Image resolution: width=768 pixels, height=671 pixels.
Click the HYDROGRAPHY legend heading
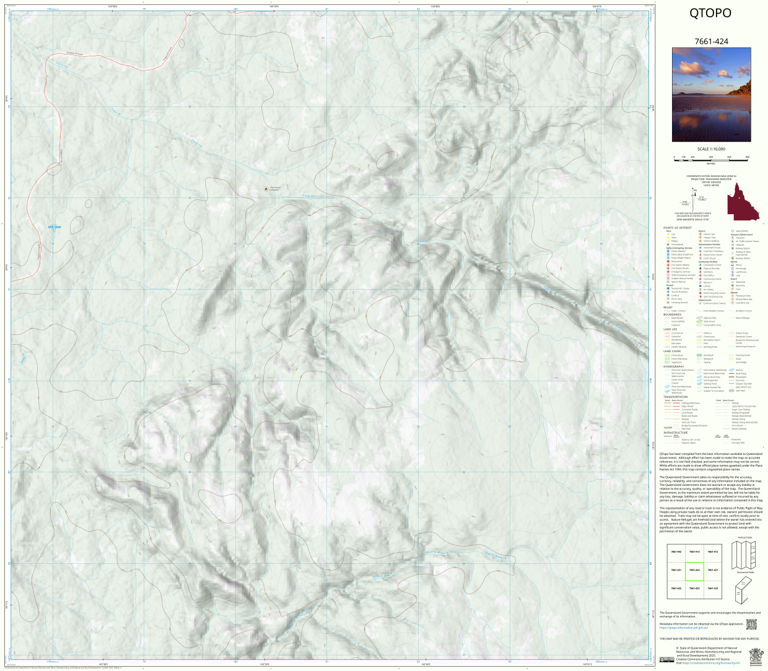point(674,366)
